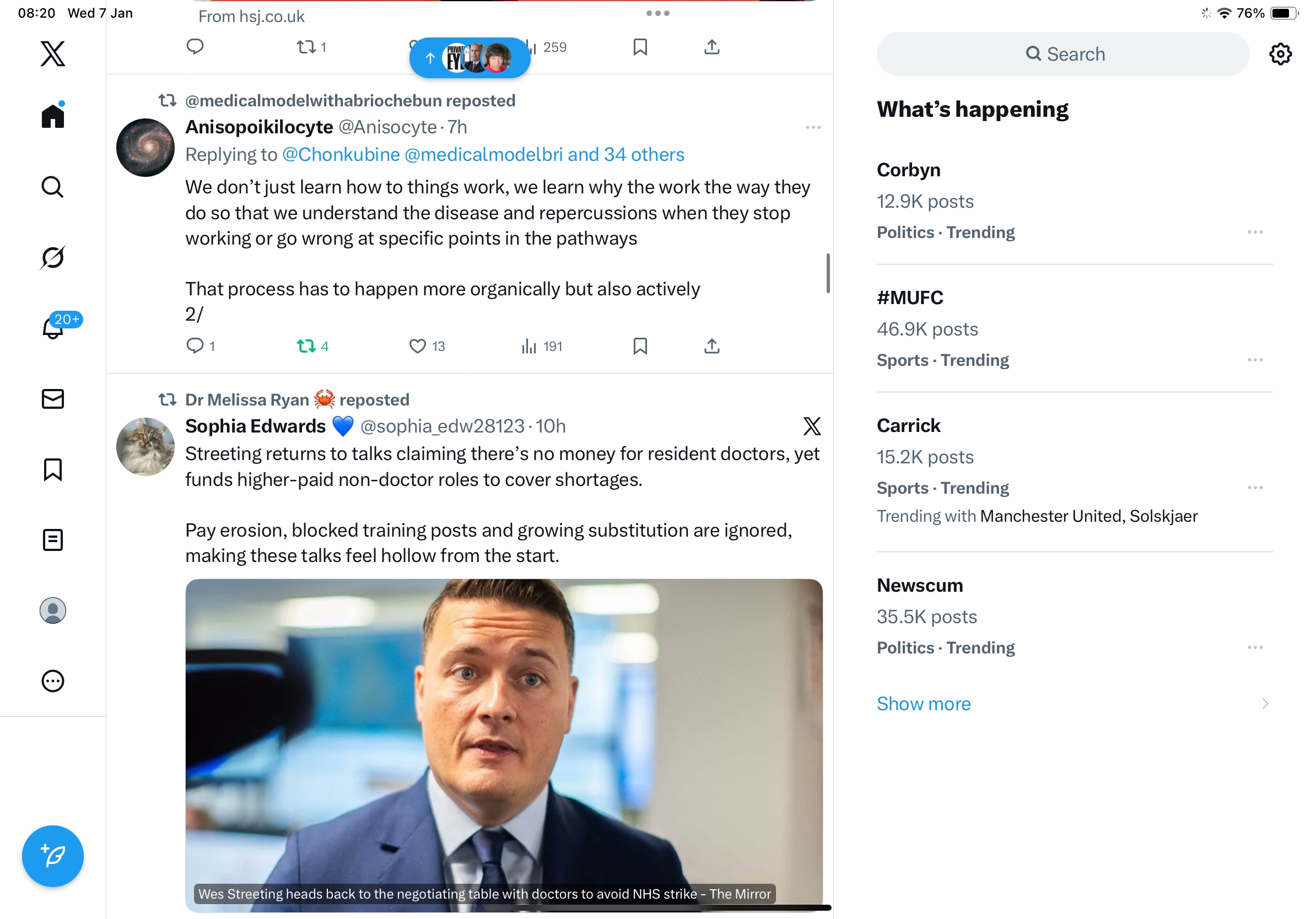The image size is (1316, 919).
Task: Undo repost on Anisopoikilocyte post
Action: tap(306, 346)
